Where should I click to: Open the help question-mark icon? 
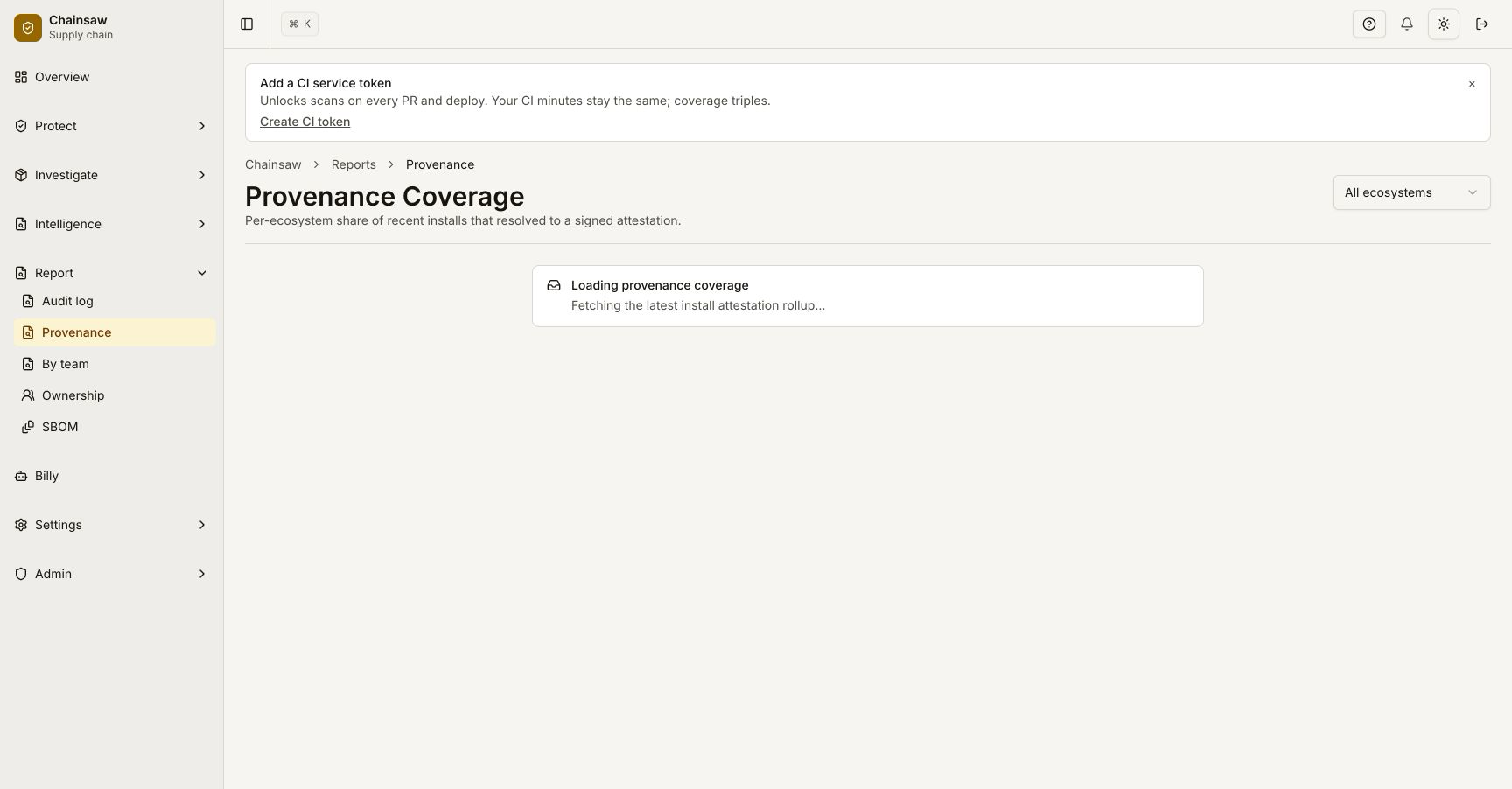pos(1369,24)
